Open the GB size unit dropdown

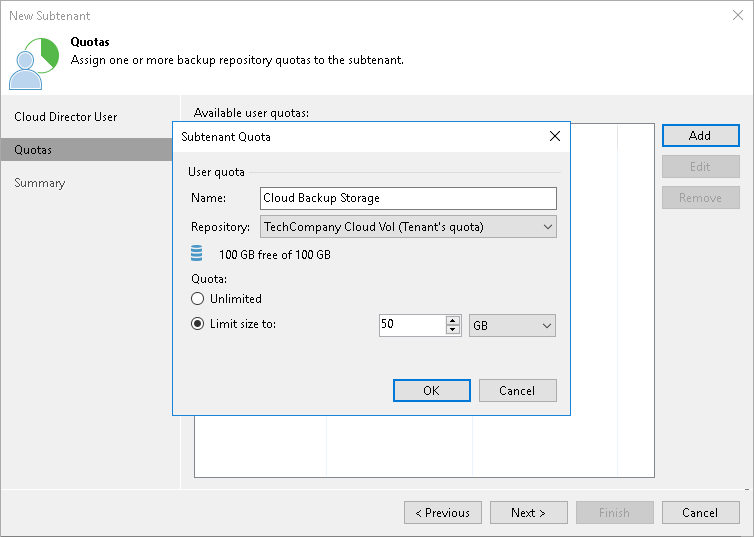click(512, 325)
